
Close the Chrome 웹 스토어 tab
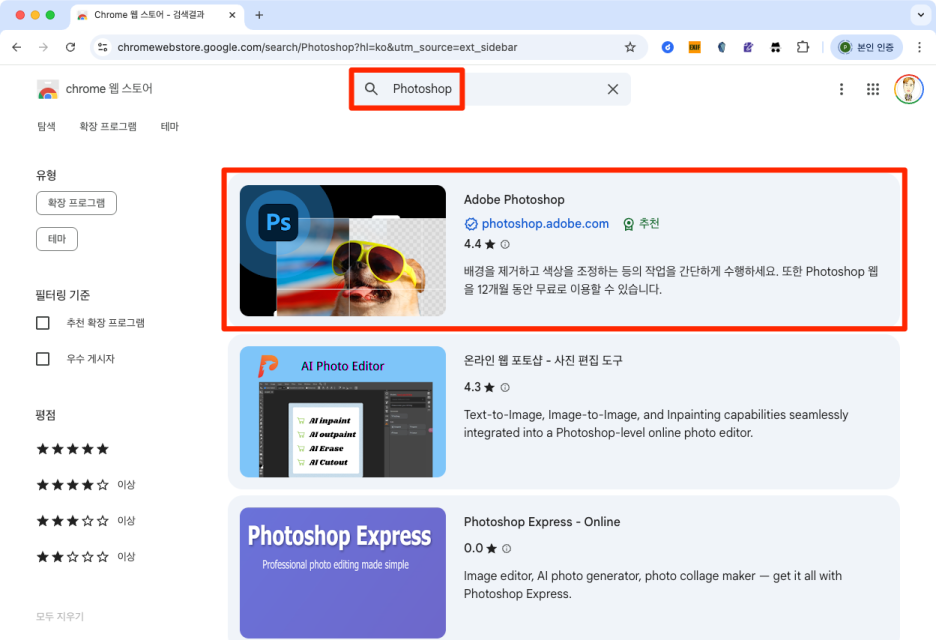point(232,15)
